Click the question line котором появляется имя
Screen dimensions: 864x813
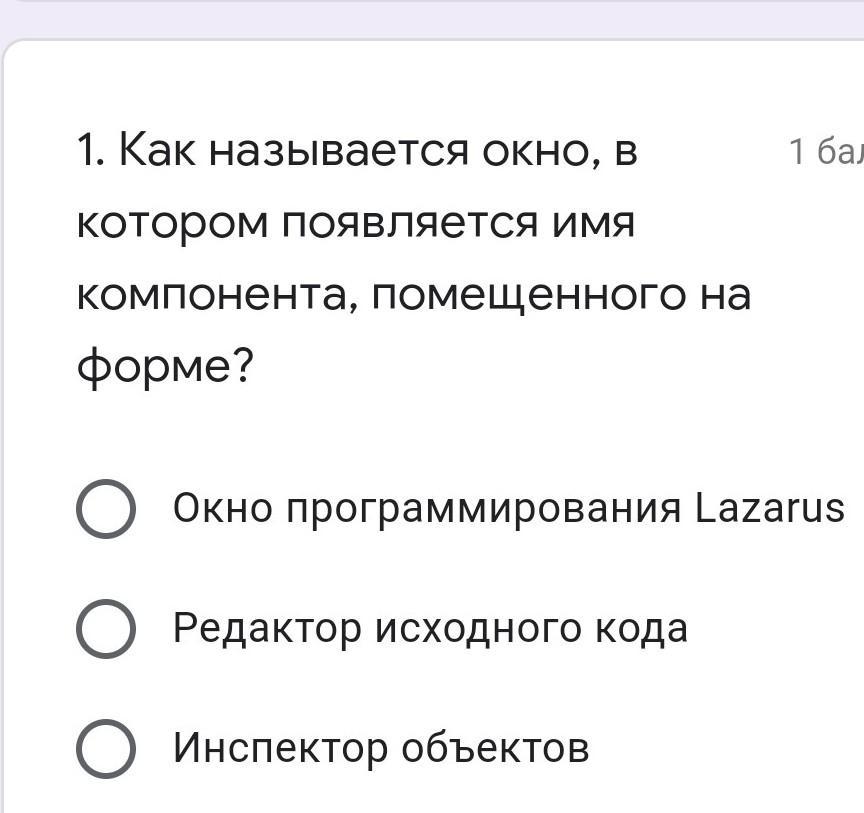coord(356,224)
